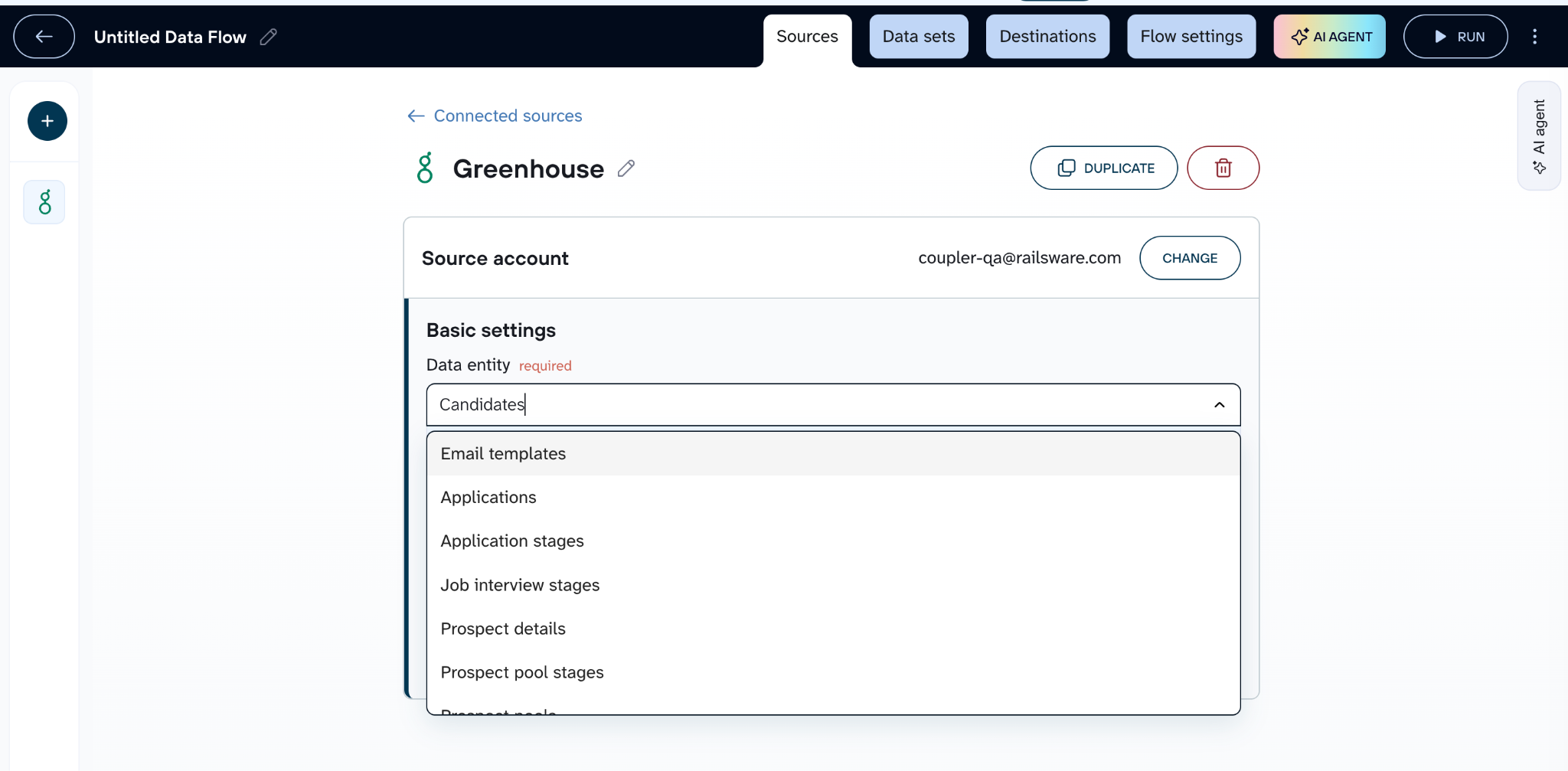Pick Prospect pool stages from the list

pyautogui.click(x=833, y=672)
